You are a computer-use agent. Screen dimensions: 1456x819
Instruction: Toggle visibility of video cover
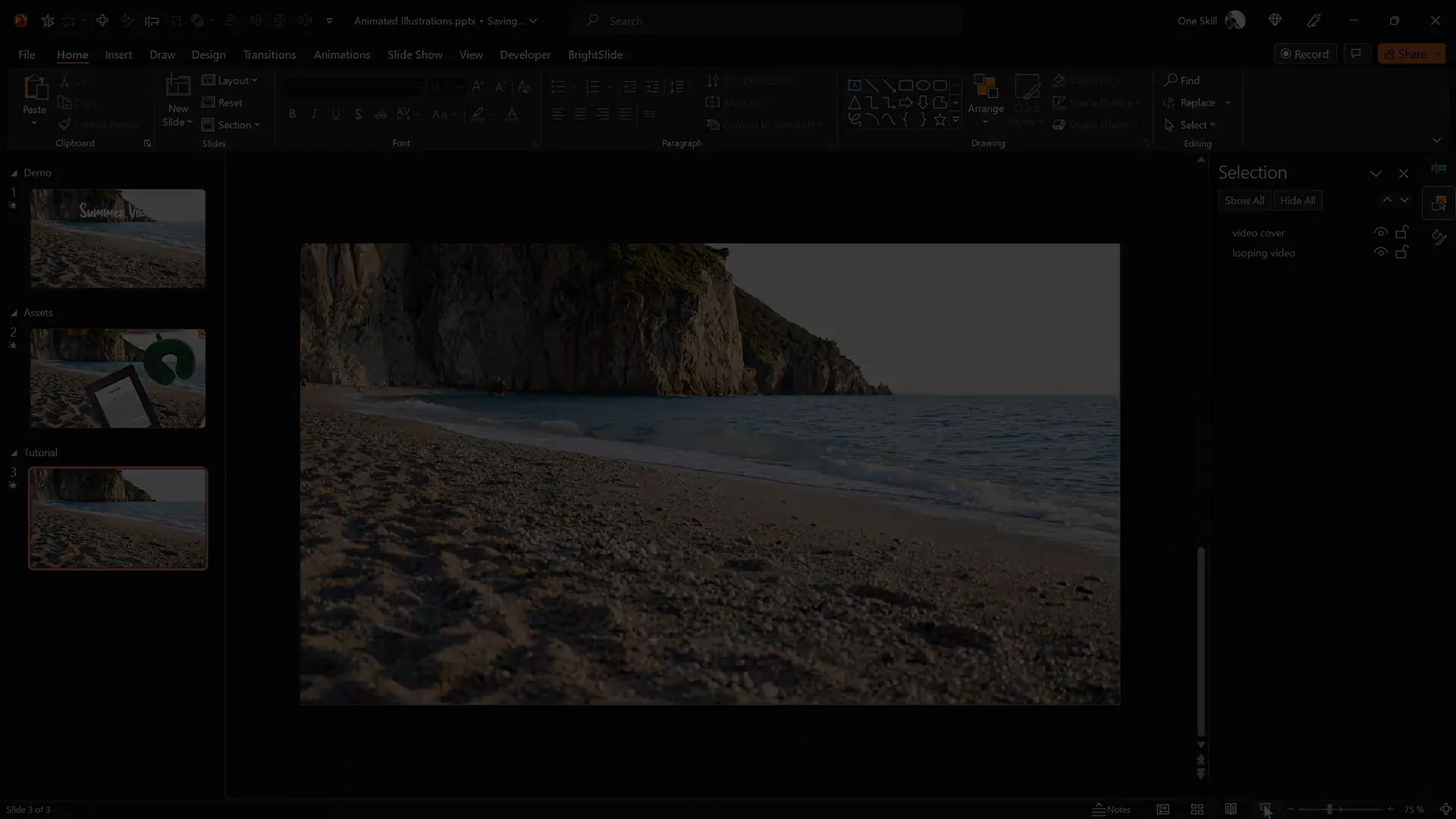(1380, 232)
